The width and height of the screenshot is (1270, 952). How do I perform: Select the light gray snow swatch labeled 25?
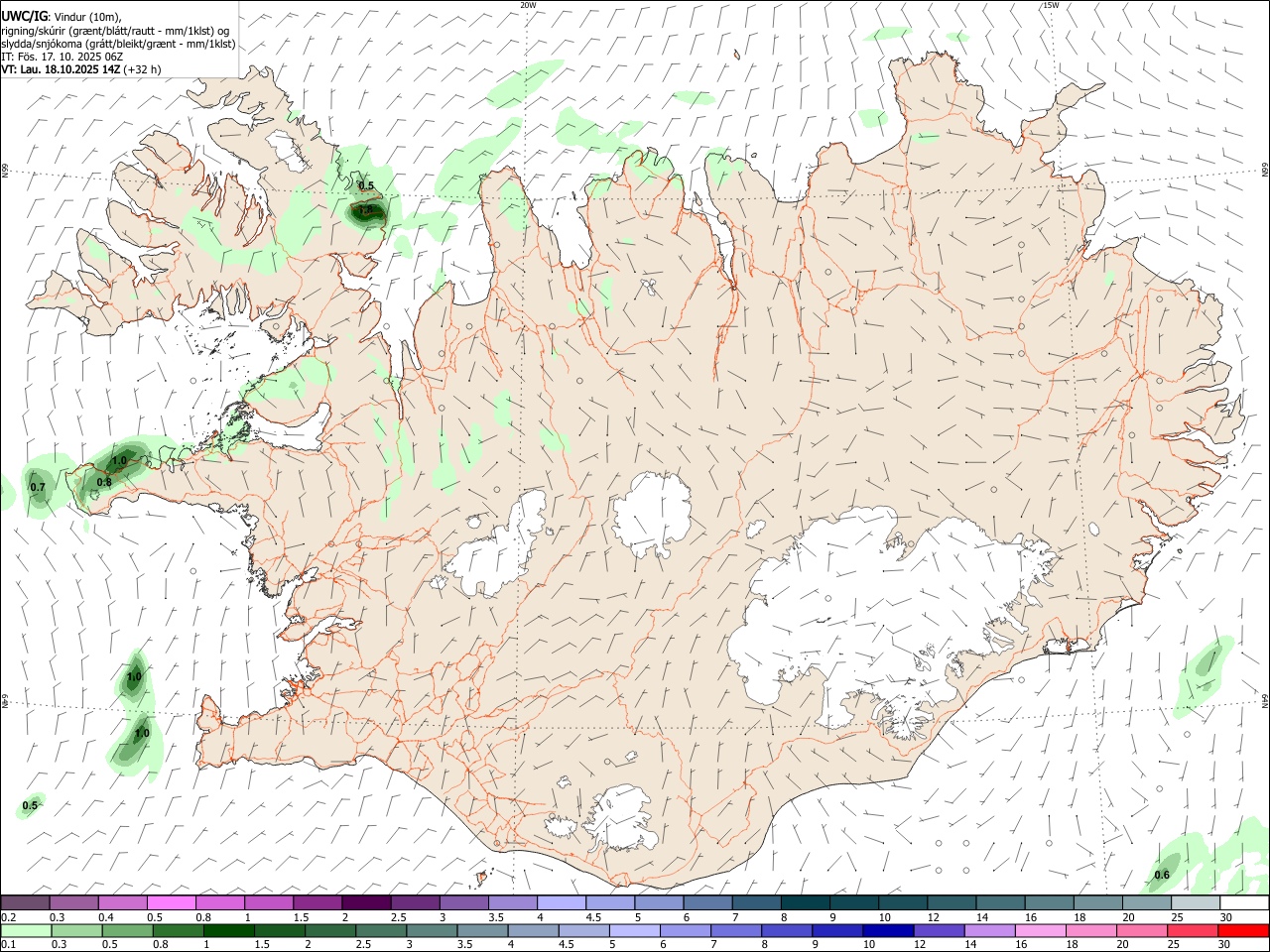1196,903
